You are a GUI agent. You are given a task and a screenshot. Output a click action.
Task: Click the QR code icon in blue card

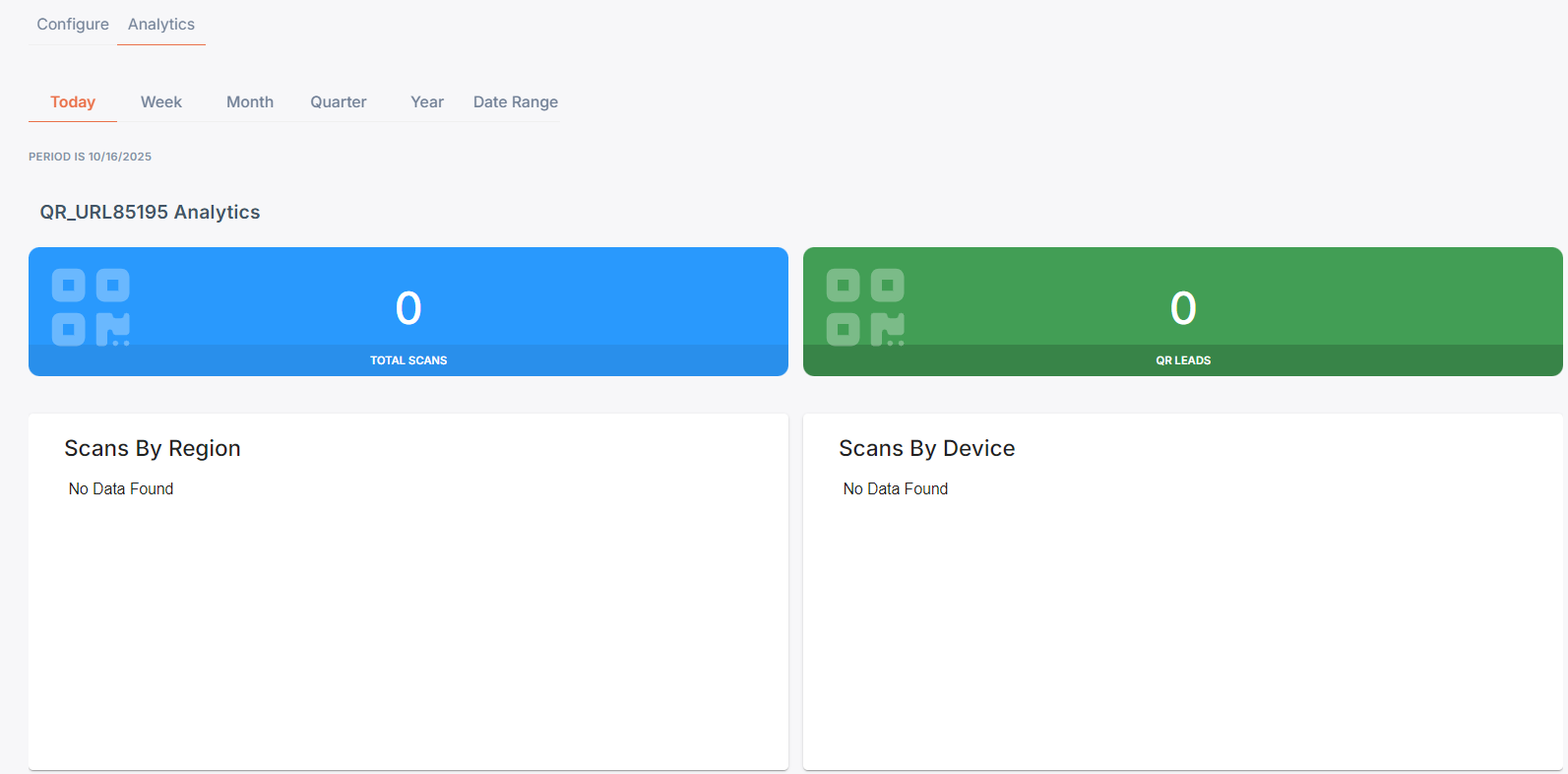pos(91,307)
